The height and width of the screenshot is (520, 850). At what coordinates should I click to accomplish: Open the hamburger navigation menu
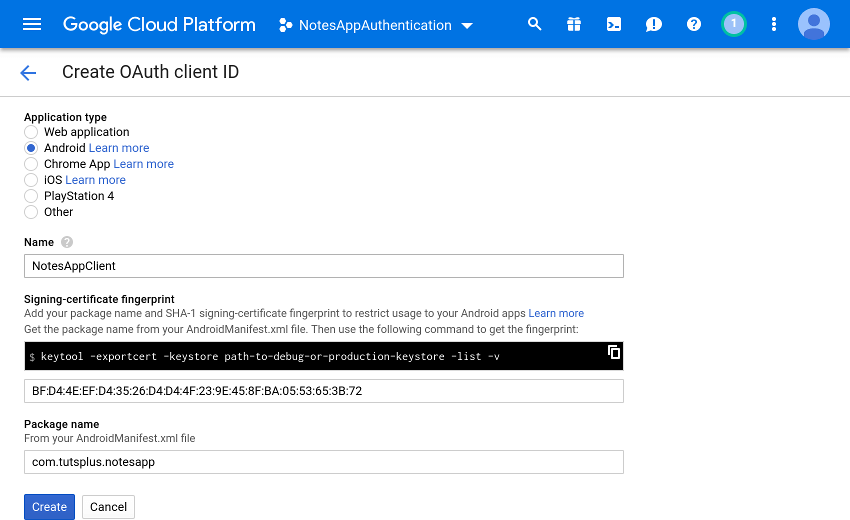(x=32, y=24)
